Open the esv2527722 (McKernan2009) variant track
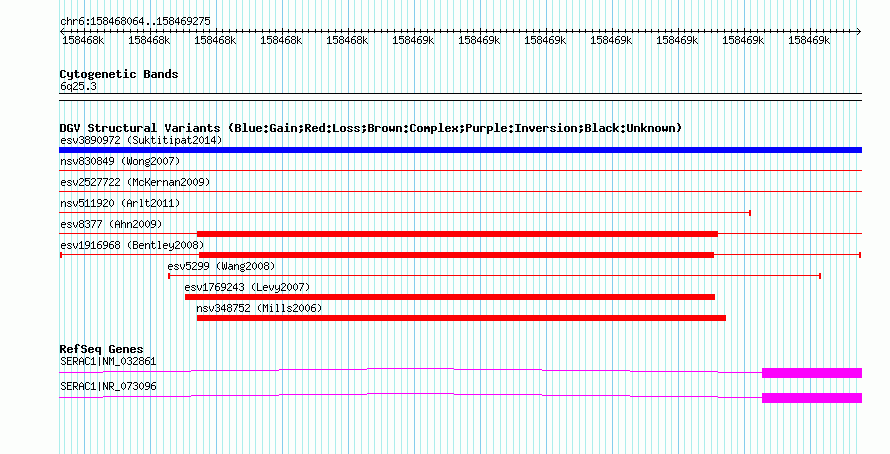Image resolution: width=890 pixels, height=454 pixels. pos(460,191)
